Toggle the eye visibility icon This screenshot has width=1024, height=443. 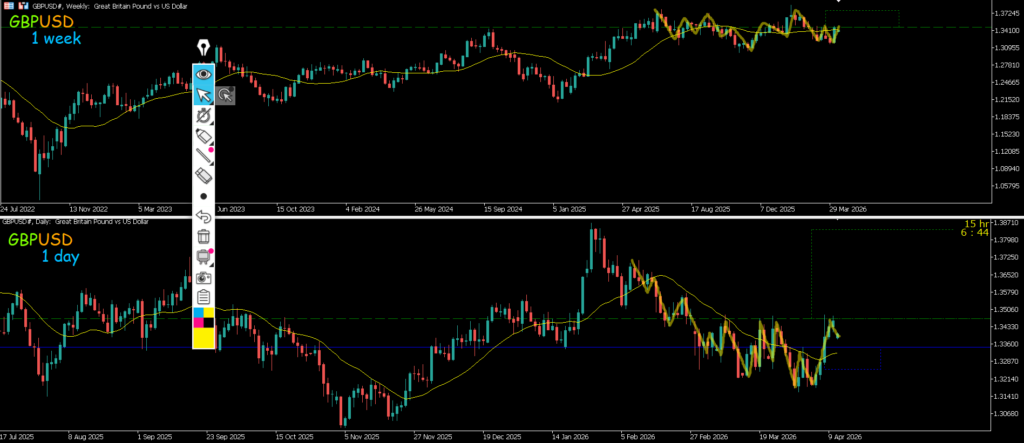(204, 73)
